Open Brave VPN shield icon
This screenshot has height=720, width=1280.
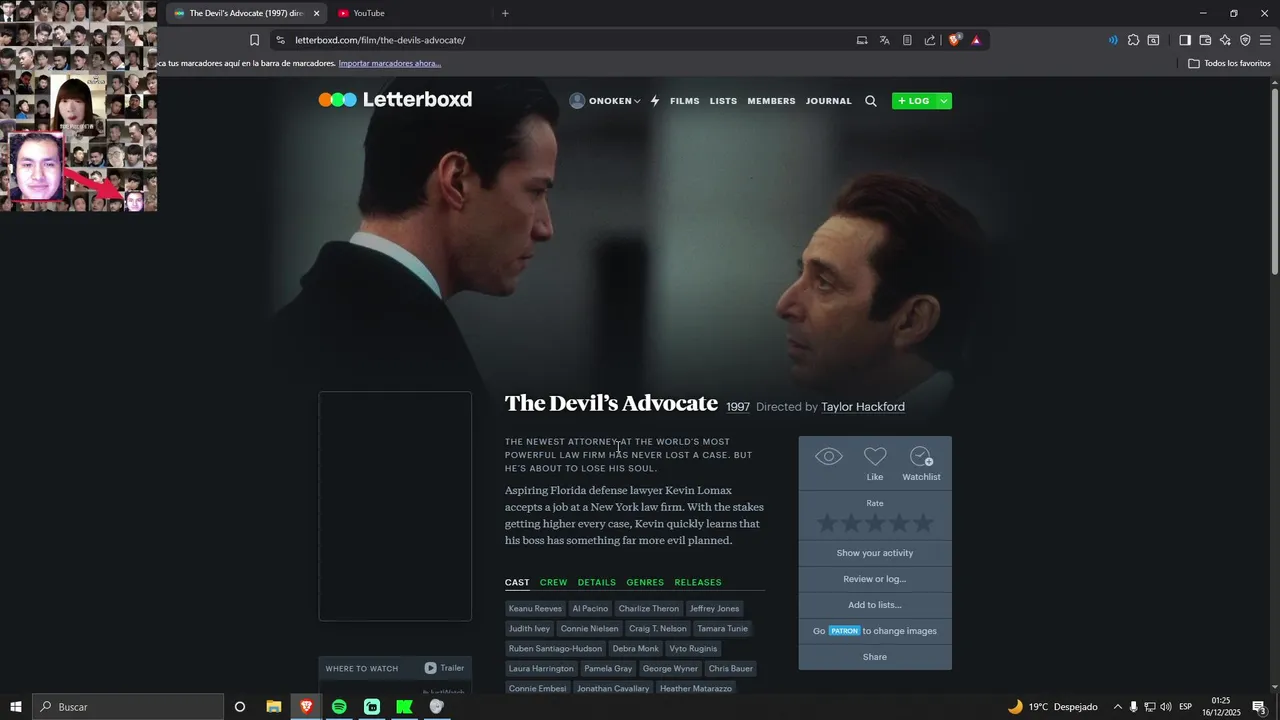coord(1245,40)
